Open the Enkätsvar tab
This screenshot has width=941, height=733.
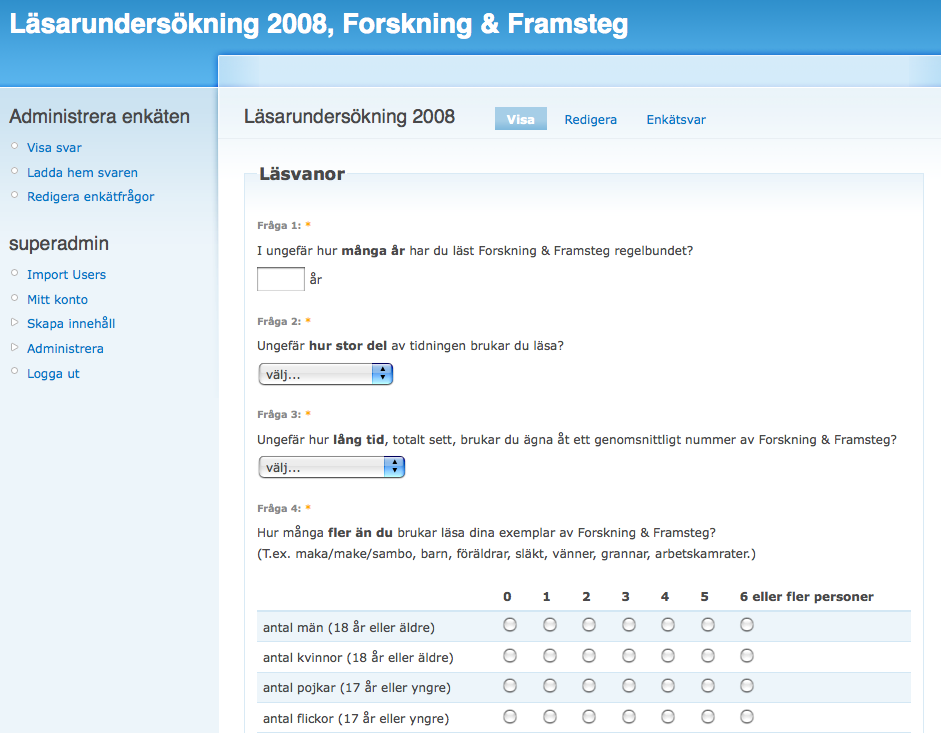click(676, 119)
